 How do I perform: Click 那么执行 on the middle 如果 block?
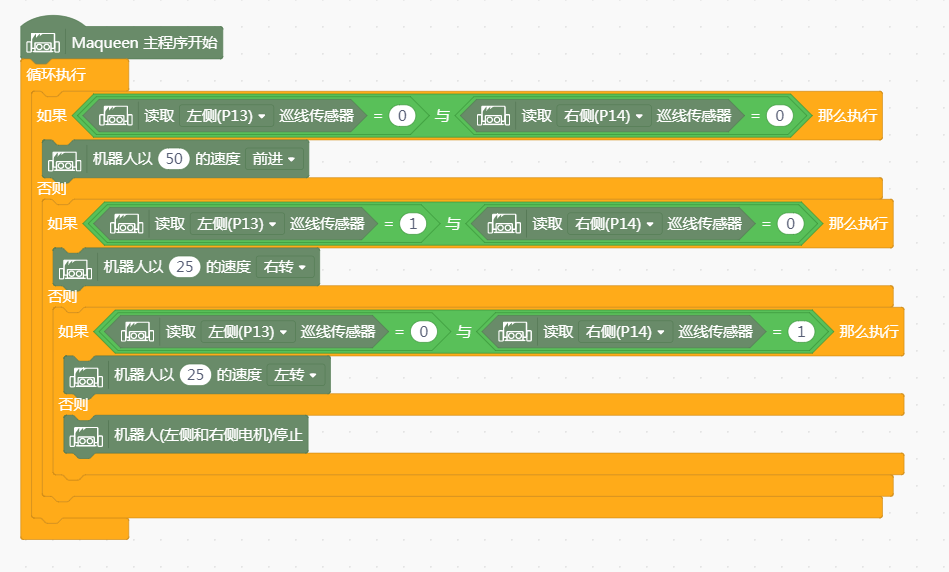click(858, 224)
